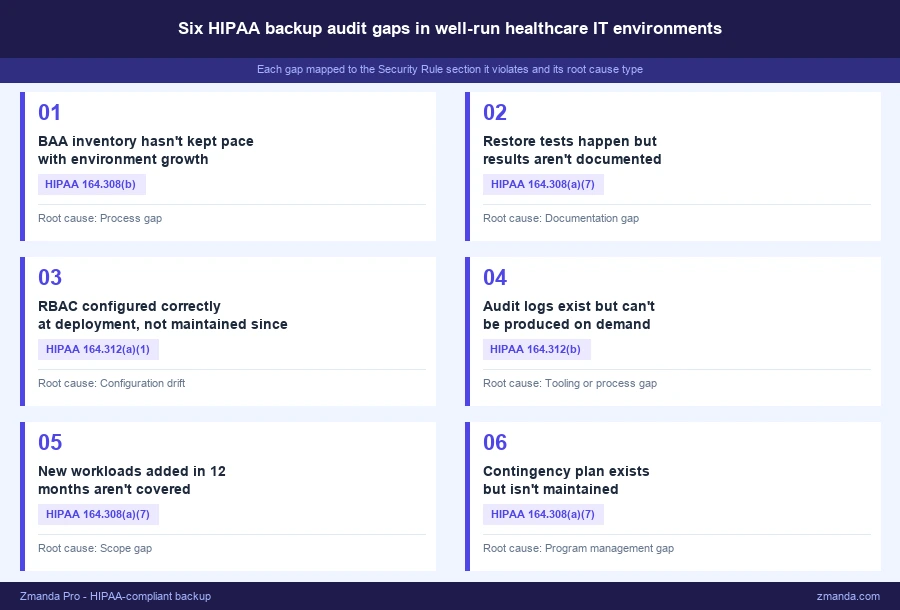This screenshot has width=900, height=610.
Task: Click the 'Zmanda Pro - HIPAA-compliant backup' footer text
Action: point(115,596)
